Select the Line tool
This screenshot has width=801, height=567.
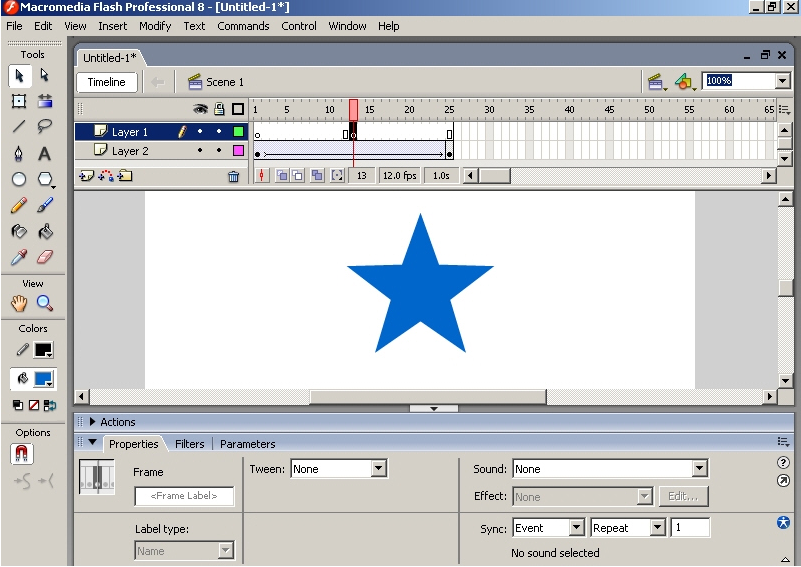point(19,126)
